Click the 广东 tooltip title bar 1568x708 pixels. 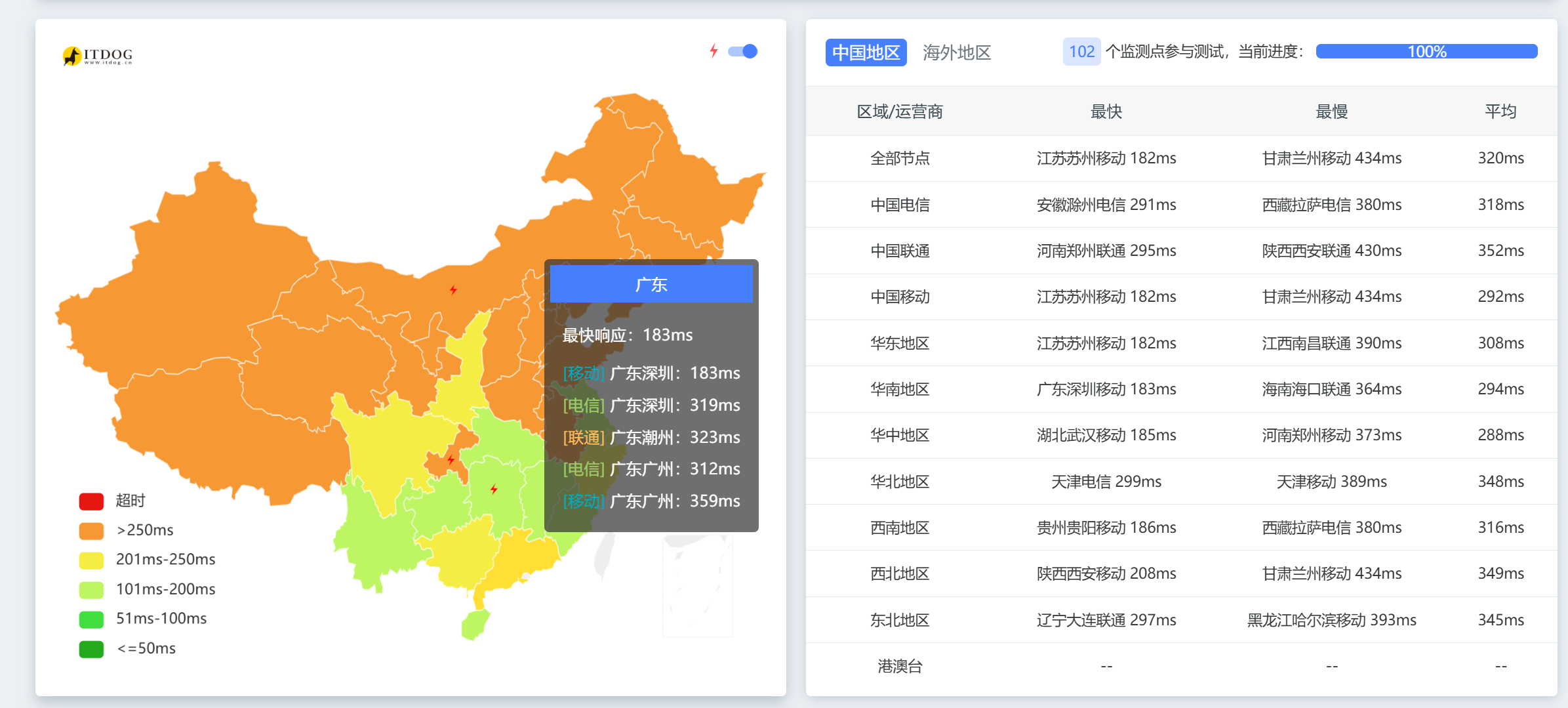pyautogui.click(x=651, y=284)
